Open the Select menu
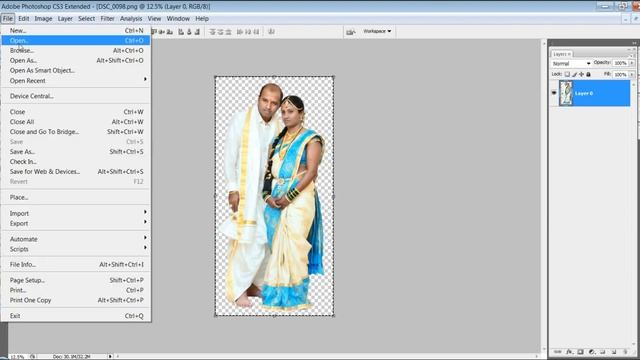 (x=87, y=19)
